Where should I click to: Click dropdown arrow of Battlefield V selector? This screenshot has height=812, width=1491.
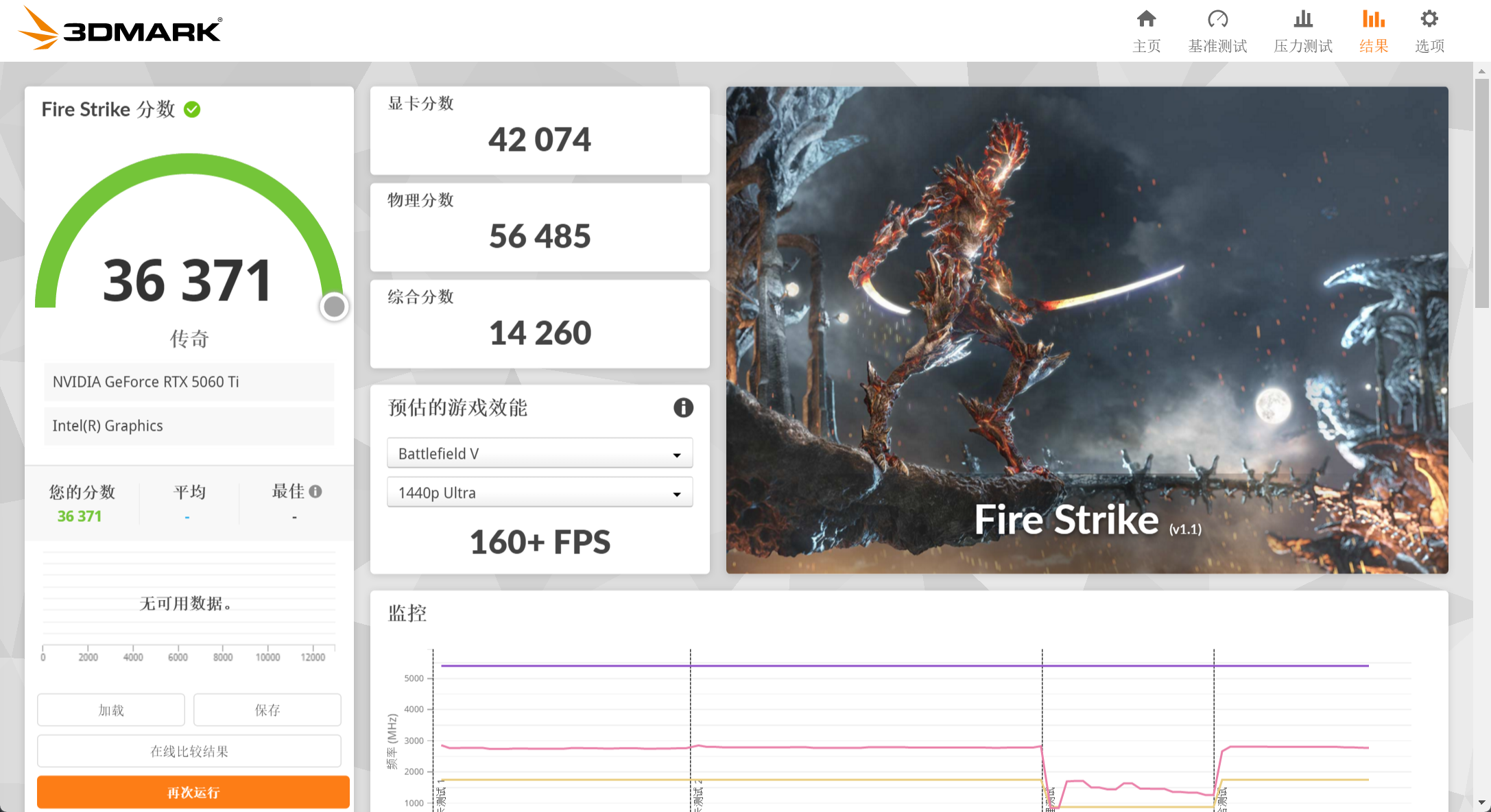pyautogui.click(x=677, y=455)
